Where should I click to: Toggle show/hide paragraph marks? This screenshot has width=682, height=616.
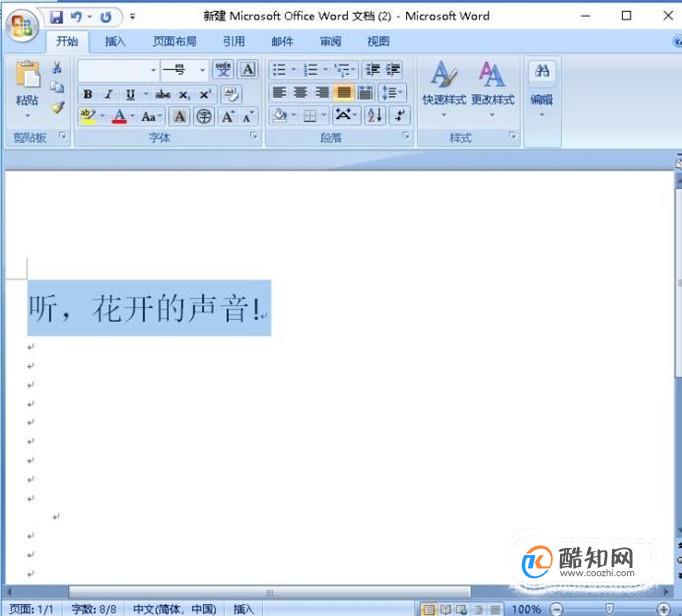[x=400, y=115]
